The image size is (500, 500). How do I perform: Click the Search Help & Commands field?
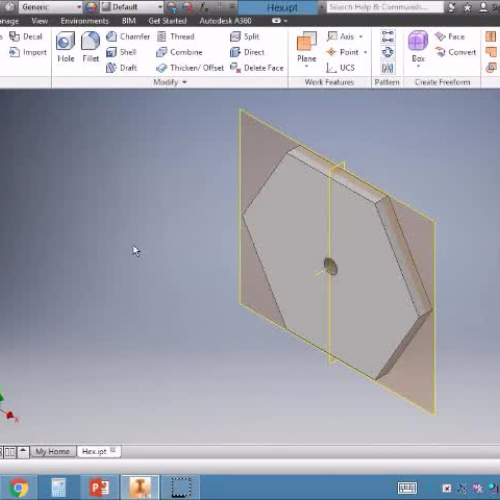385,7
